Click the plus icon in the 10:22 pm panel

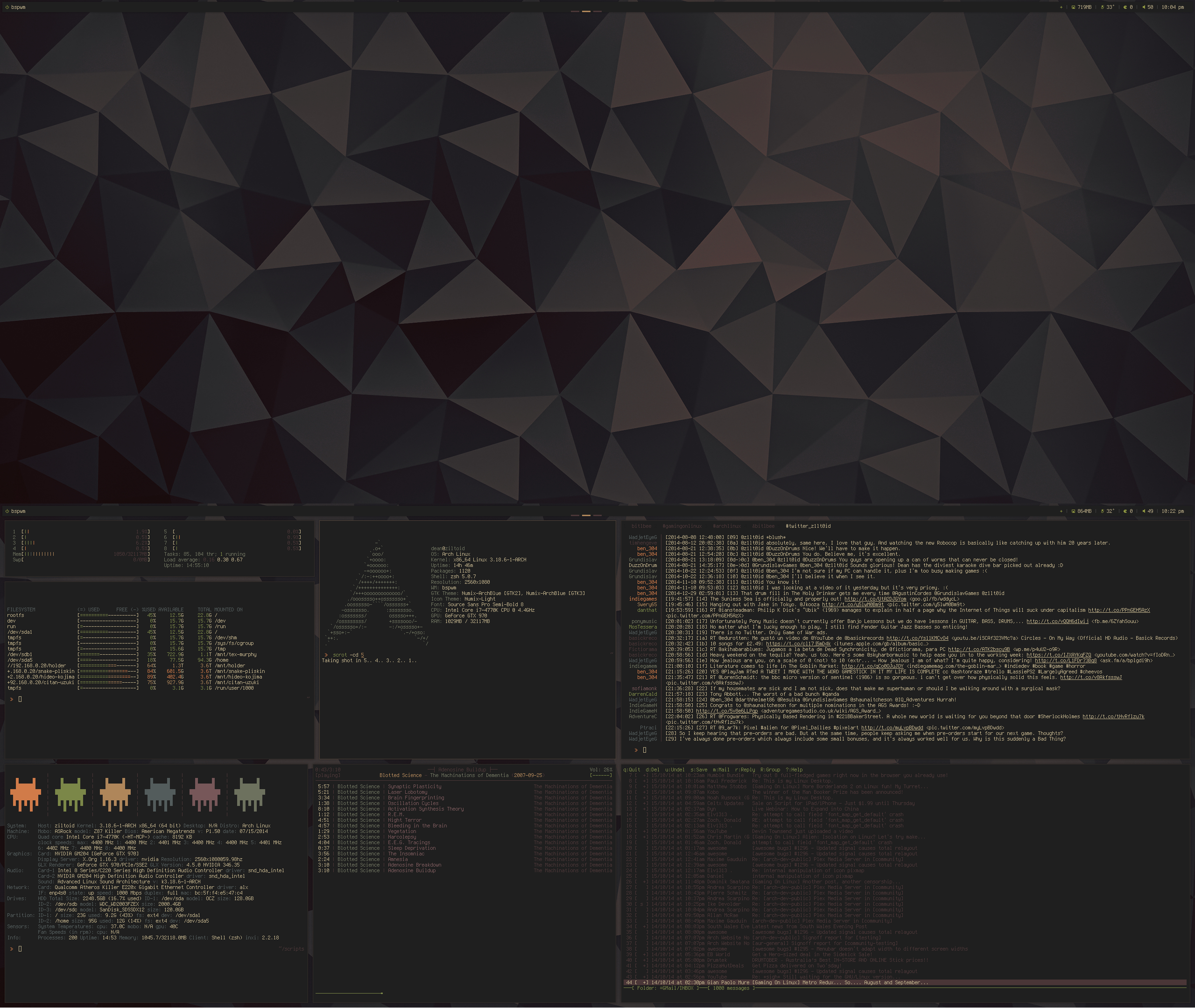tap(1061, 511)
